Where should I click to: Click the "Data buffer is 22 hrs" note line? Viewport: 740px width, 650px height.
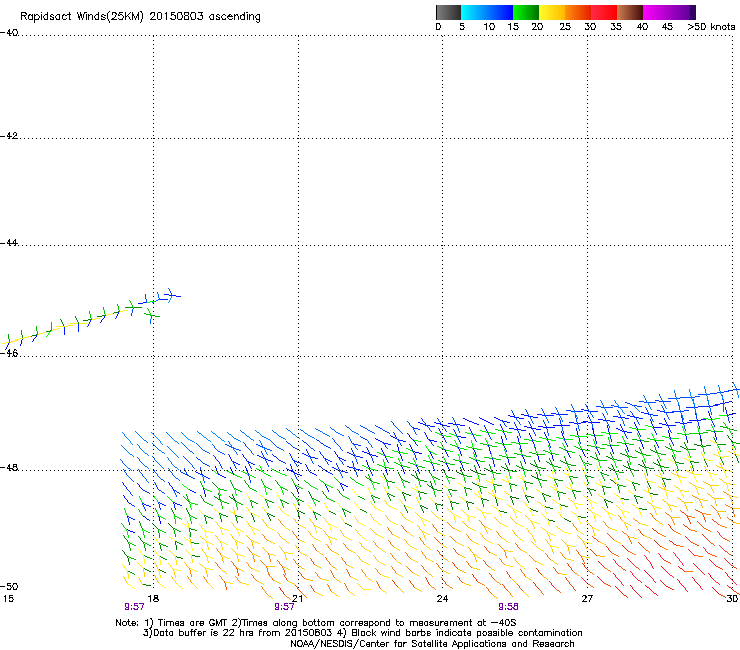click(x=362, y=633)
